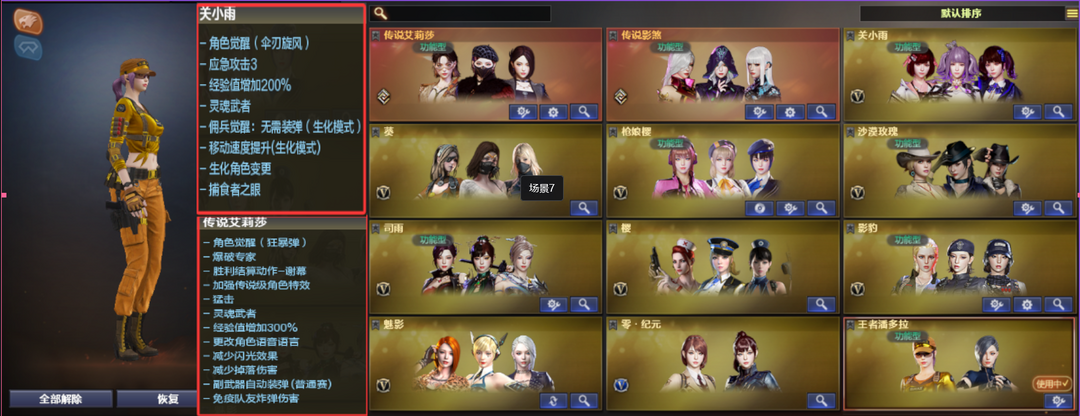Screen dimensions: 1080x416
Task: Click swap arrows icon on 魅影 card
Action: [553, 400]
